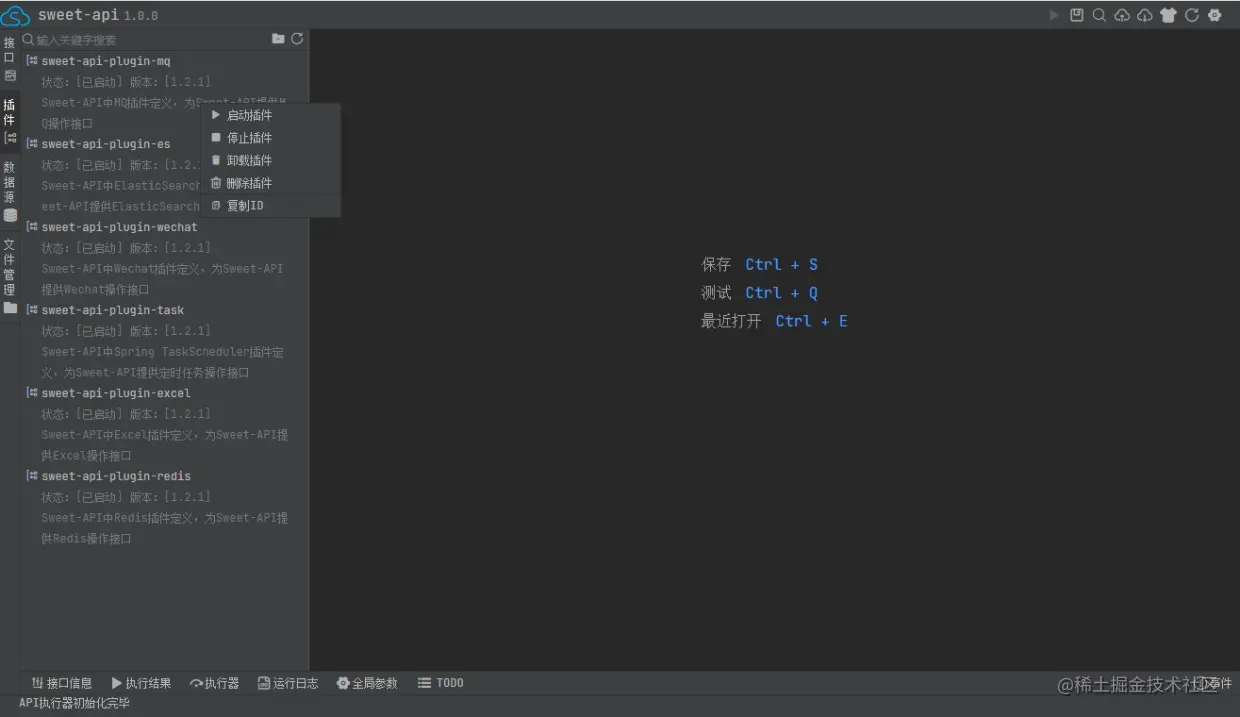Open the 接口信息 bottom tab
The width and height of the screenshot is (1240, 717).
click(x=62, y=683)
